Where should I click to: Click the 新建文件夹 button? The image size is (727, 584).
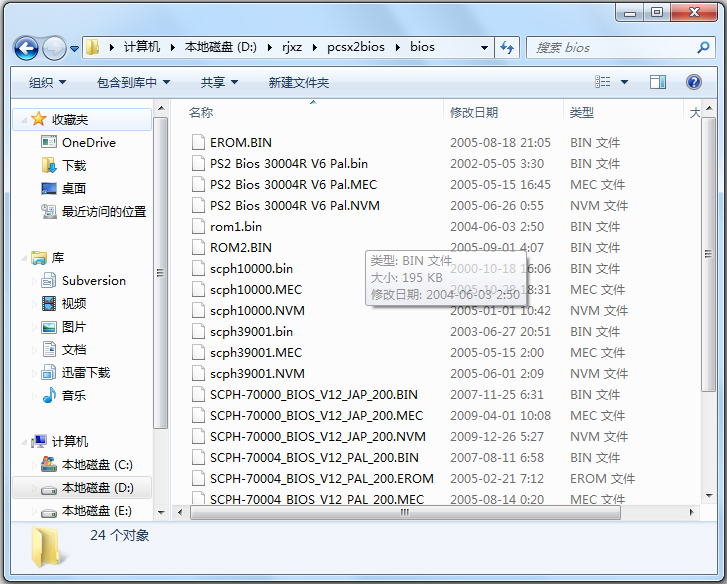[299, 83]
